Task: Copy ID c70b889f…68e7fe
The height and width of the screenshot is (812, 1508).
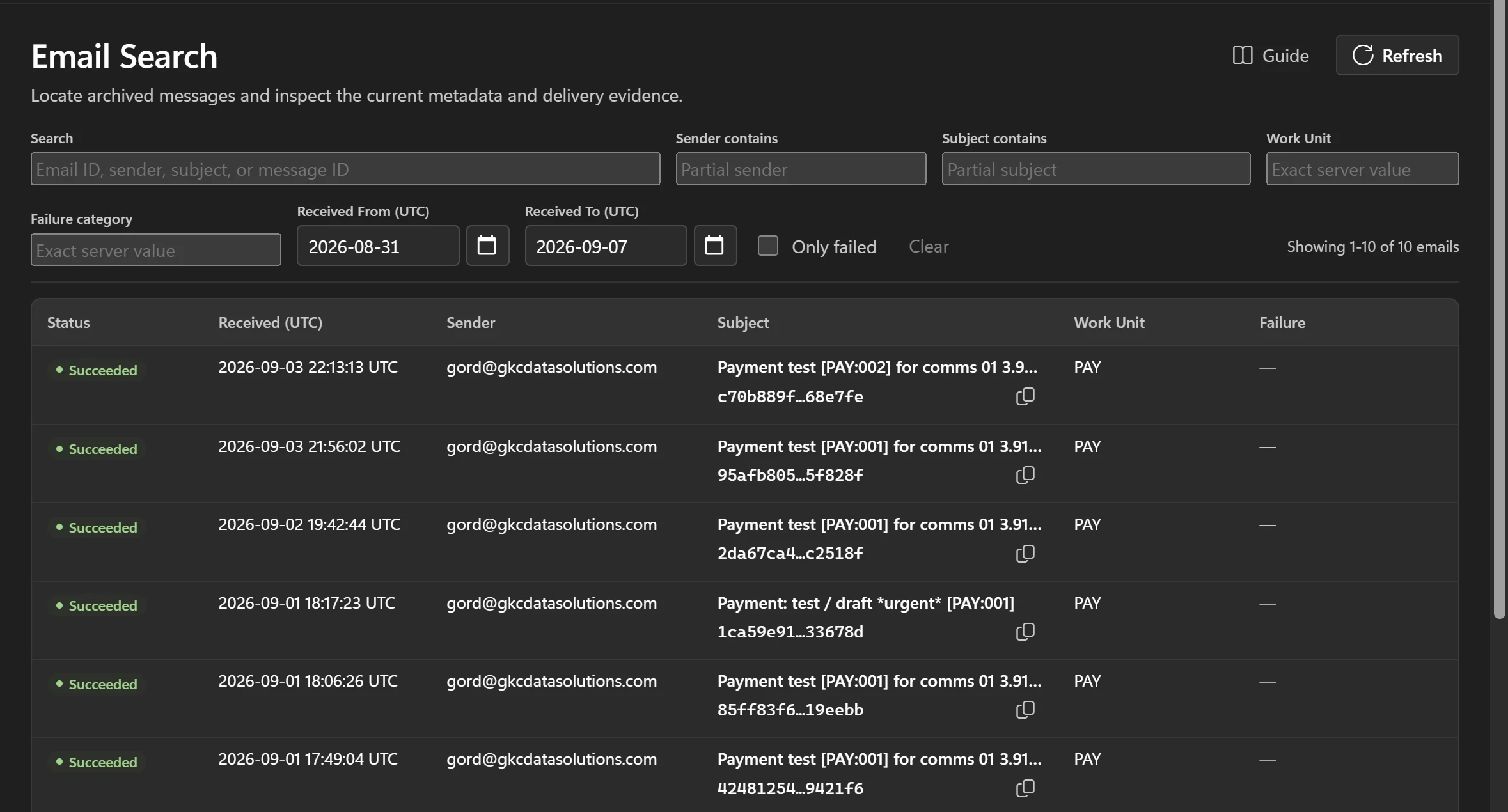Action: tap(1025, 396)
